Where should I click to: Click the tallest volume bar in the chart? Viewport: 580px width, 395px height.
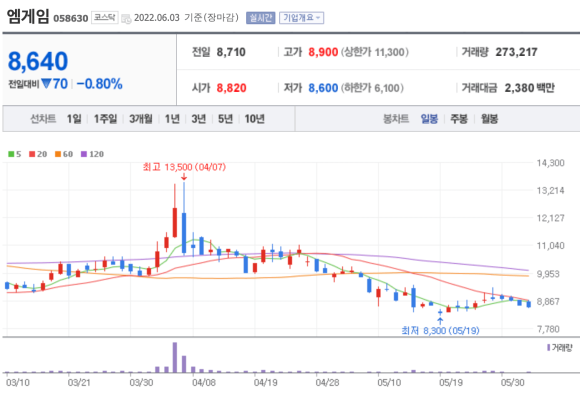point(175,357)
